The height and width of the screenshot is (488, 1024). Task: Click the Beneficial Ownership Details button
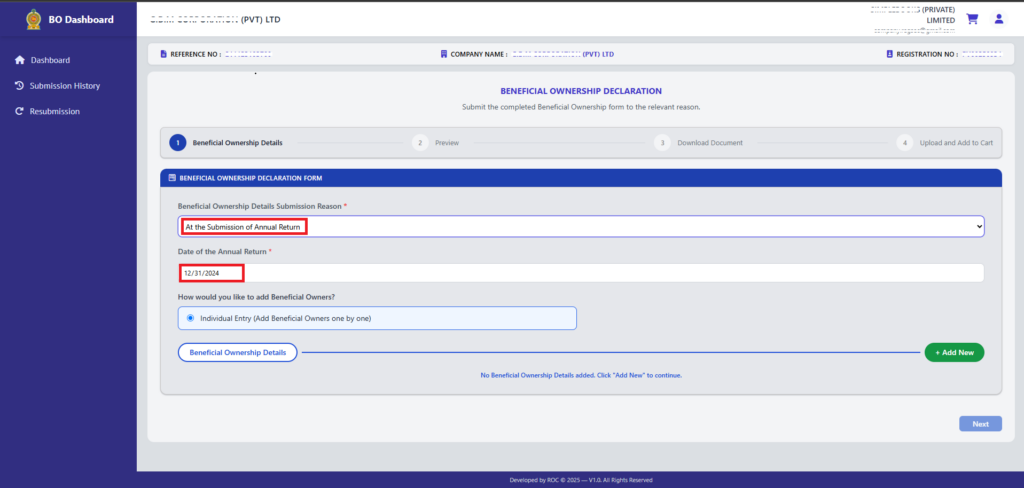(238, 352)
